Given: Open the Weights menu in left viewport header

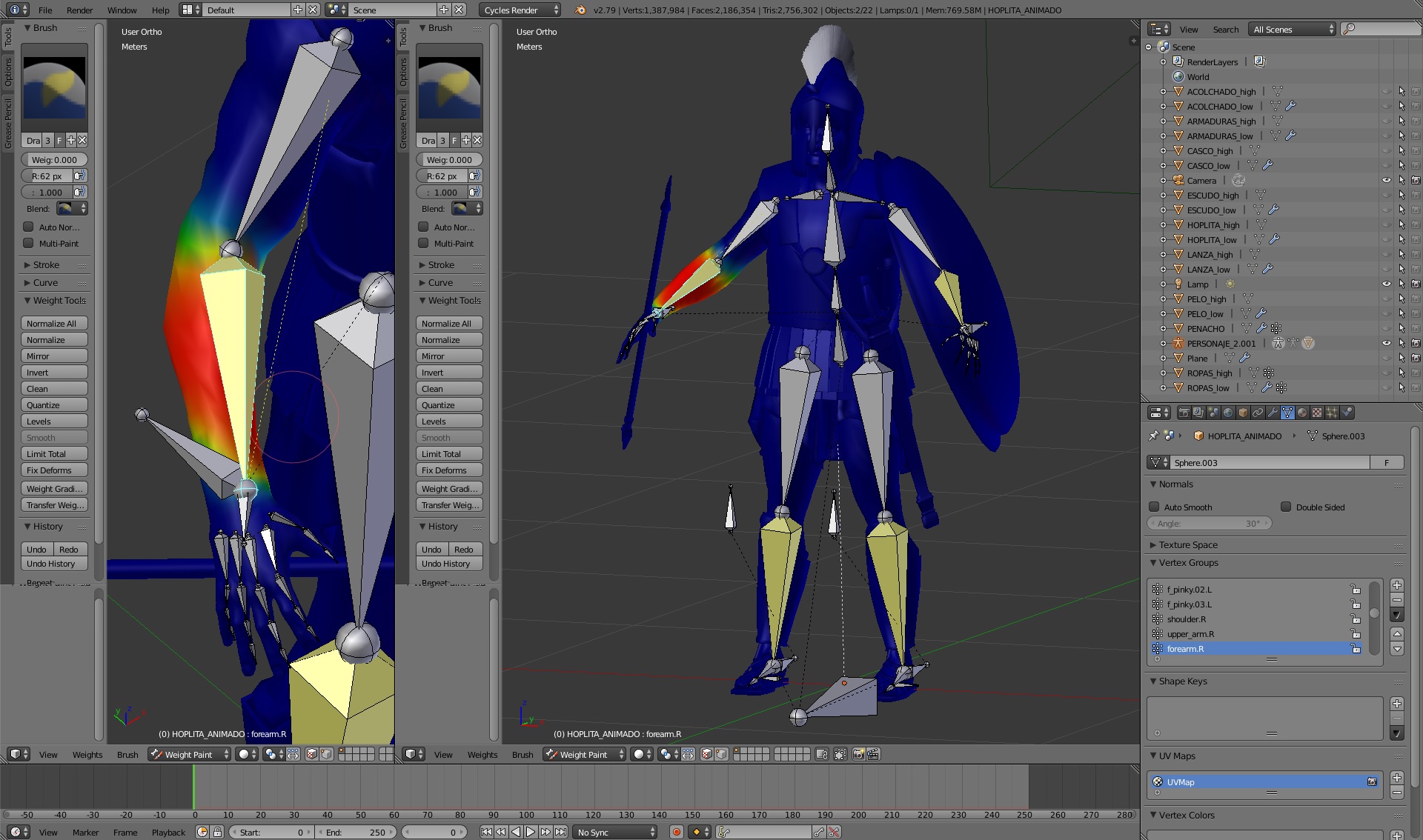Looking at the screenshot, I should coord(87,754).
